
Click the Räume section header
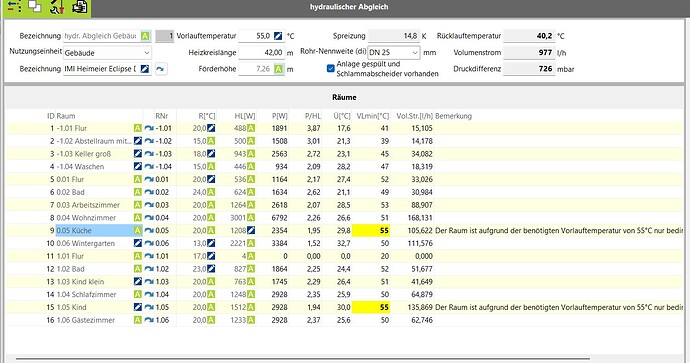344,97
